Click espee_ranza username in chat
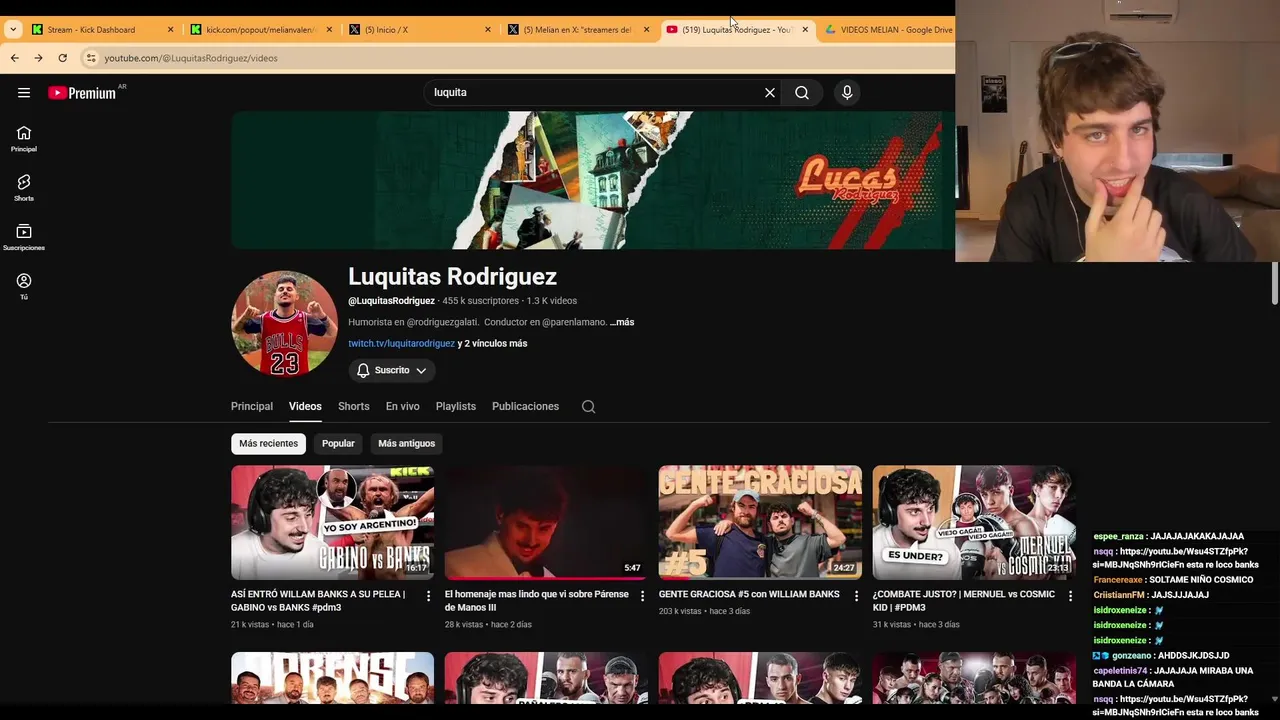The image size is (1280, 720). tap(1118, 536)
